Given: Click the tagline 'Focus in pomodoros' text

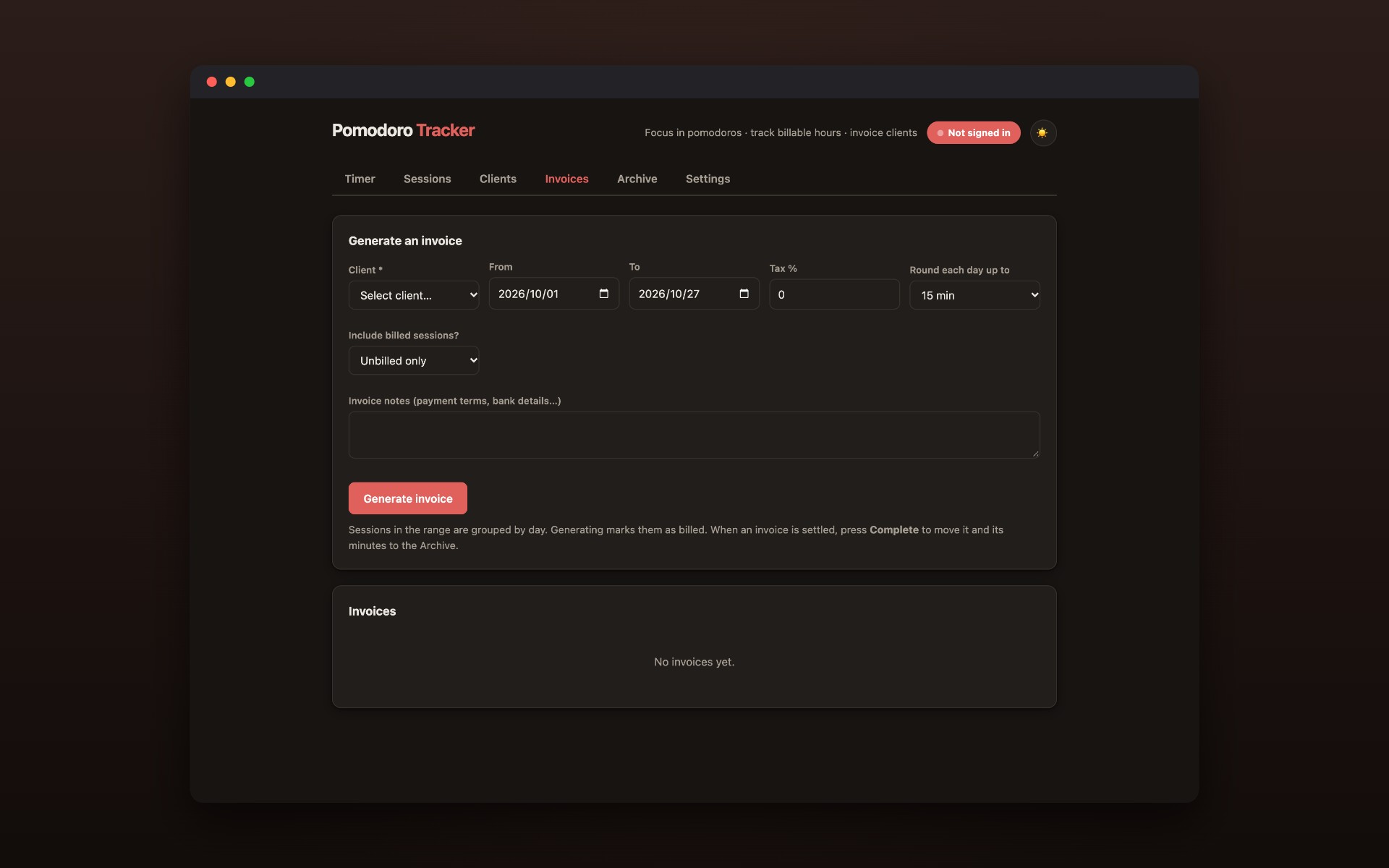Looking at the screenshot, I should point(693,133).
